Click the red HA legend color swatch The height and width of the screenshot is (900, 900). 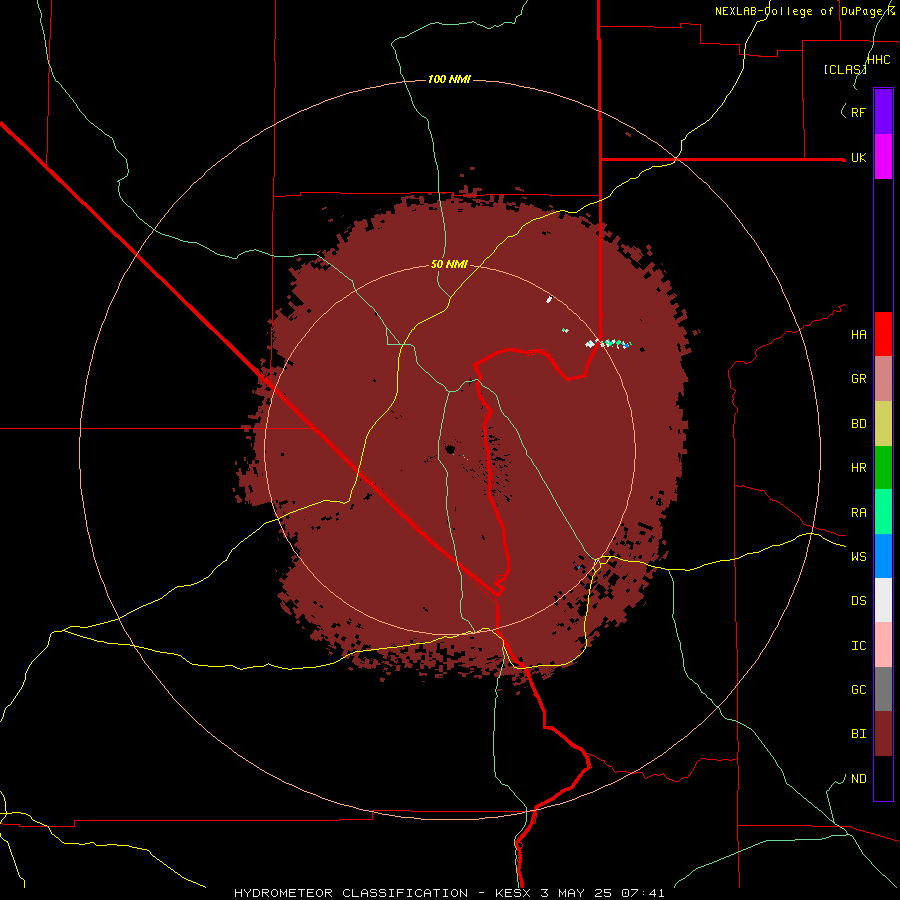(883, 334)
